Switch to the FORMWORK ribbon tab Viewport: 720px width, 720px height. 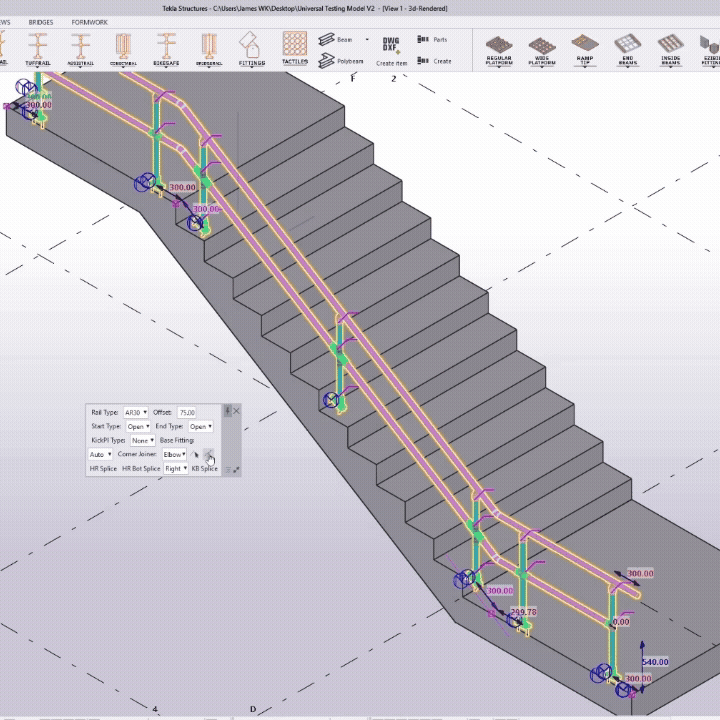point(89,21)
